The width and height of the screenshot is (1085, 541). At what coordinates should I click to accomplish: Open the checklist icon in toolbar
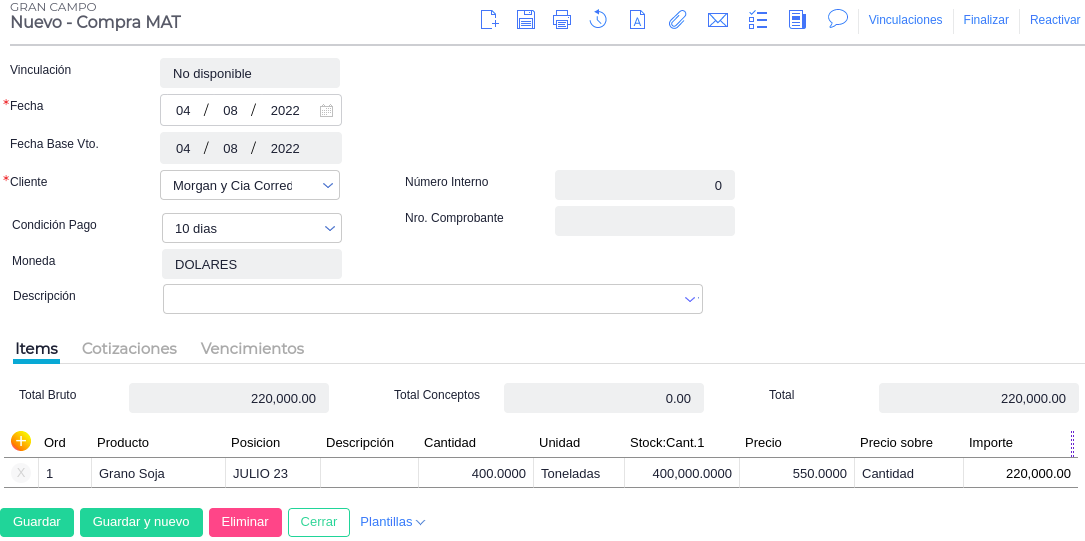(757, 20)
